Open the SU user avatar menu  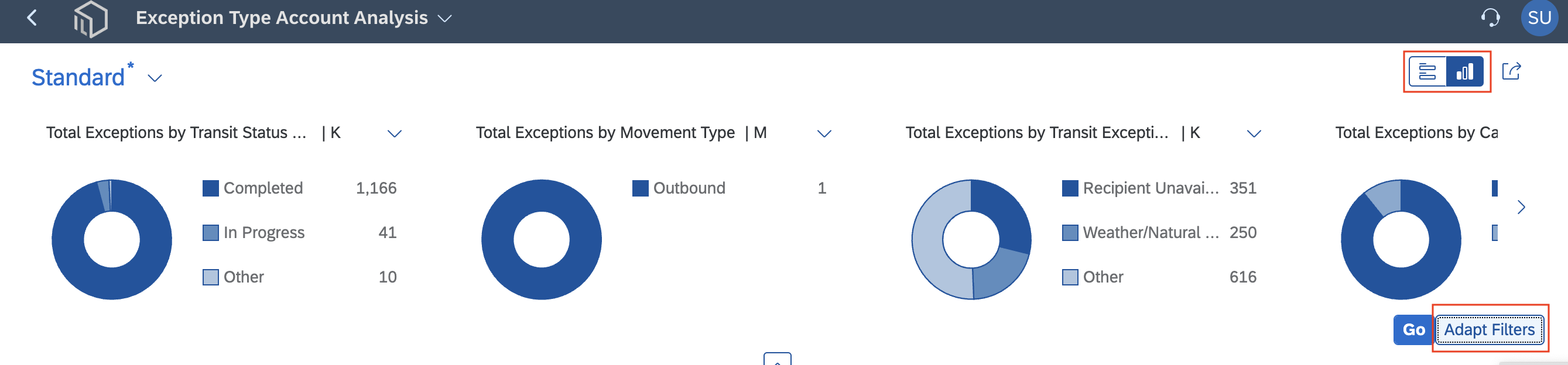point(1539,18)
